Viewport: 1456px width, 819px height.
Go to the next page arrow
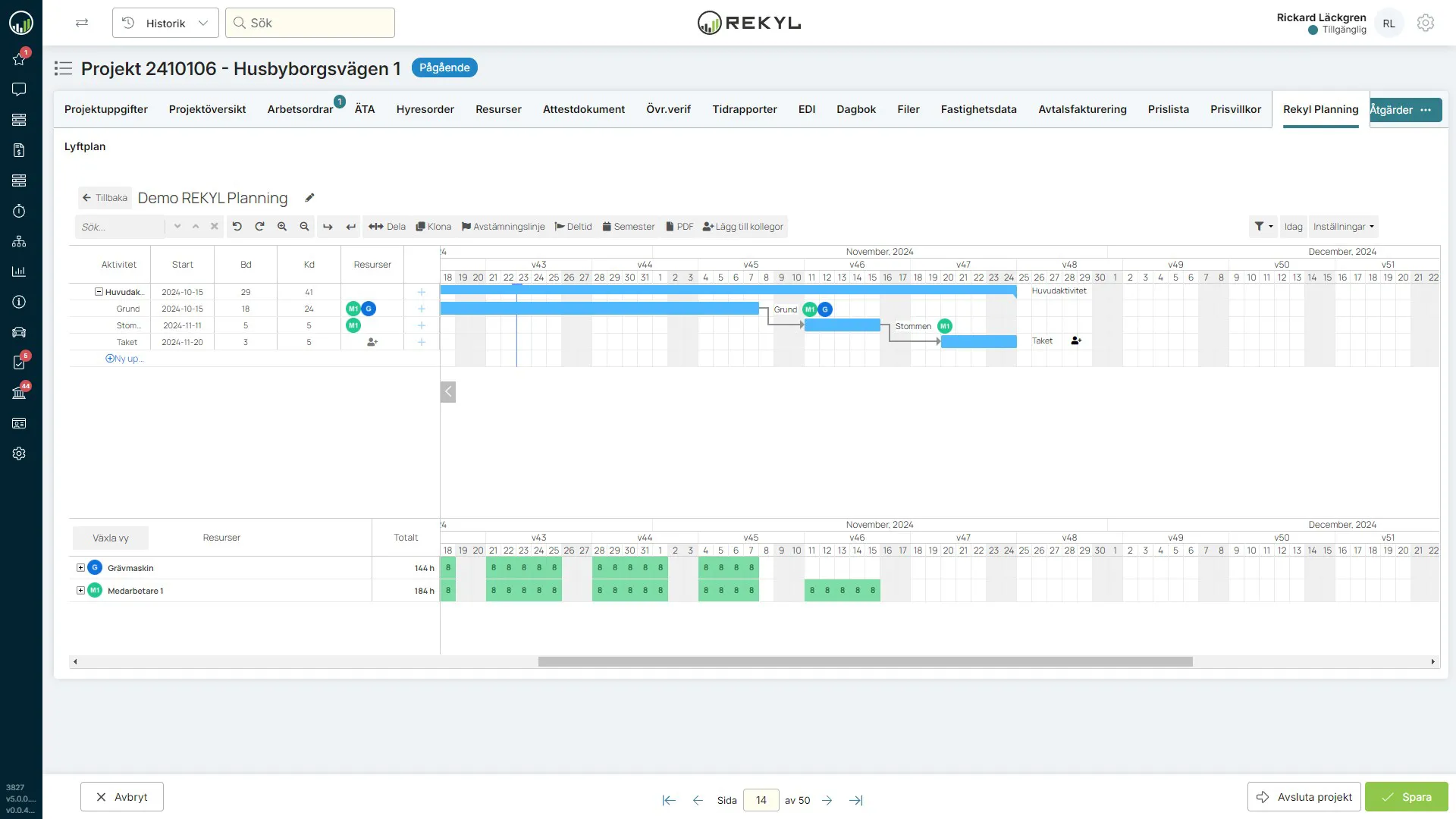[x=827, y=800]
